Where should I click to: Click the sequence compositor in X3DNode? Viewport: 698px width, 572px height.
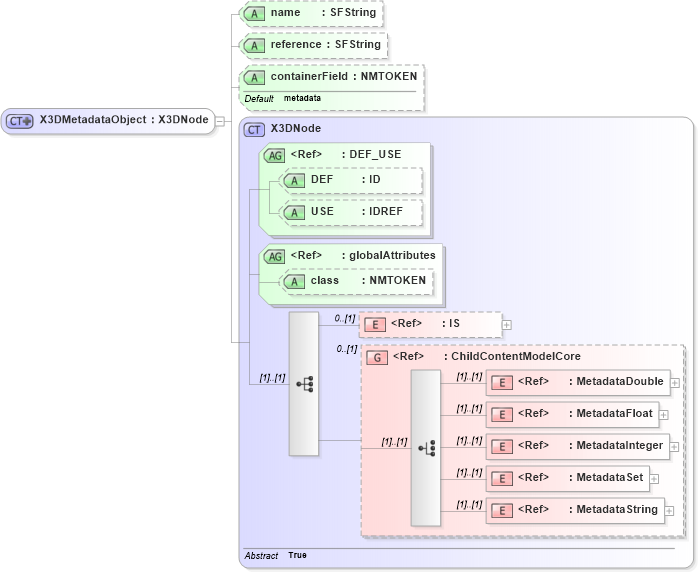coord(304,384)
